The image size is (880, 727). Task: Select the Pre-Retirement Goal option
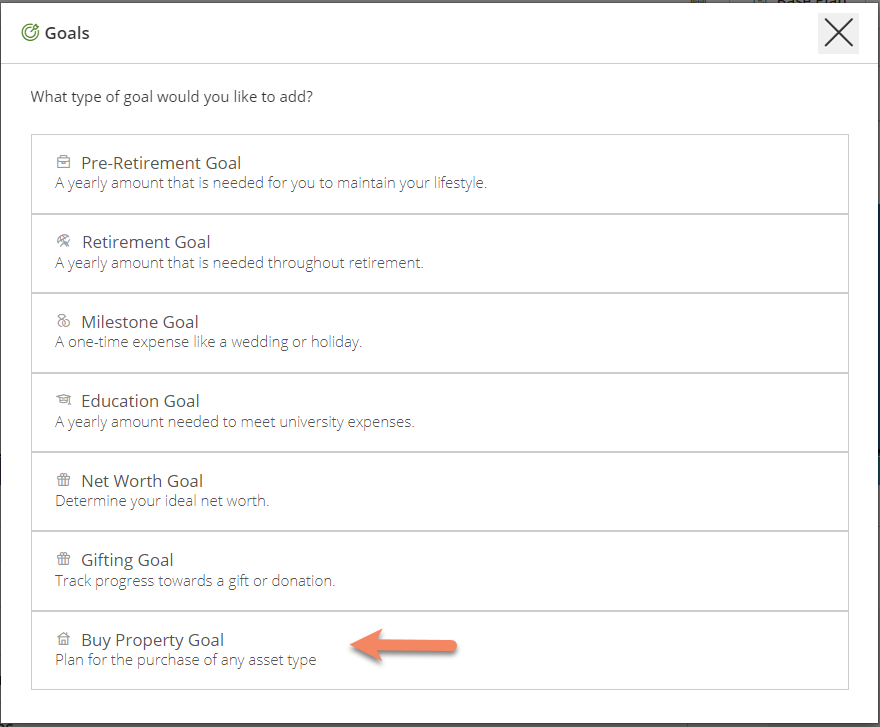coord(161,163)
